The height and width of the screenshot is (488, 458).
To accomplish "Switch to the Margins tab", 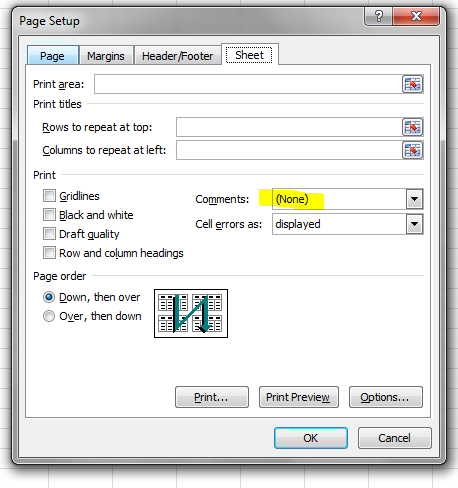I will pyautogui.click(x=106, y=56).
